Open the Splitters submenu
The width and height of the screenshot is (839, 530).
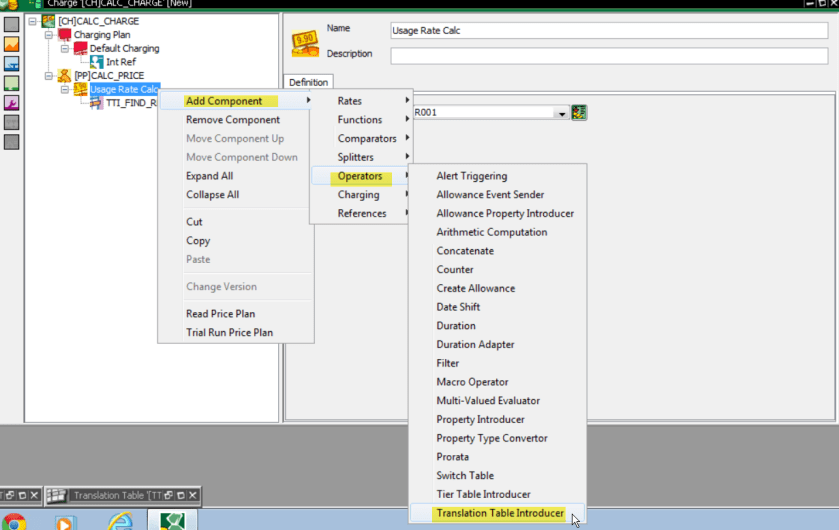pyautogui.click(x=361, y=157)
